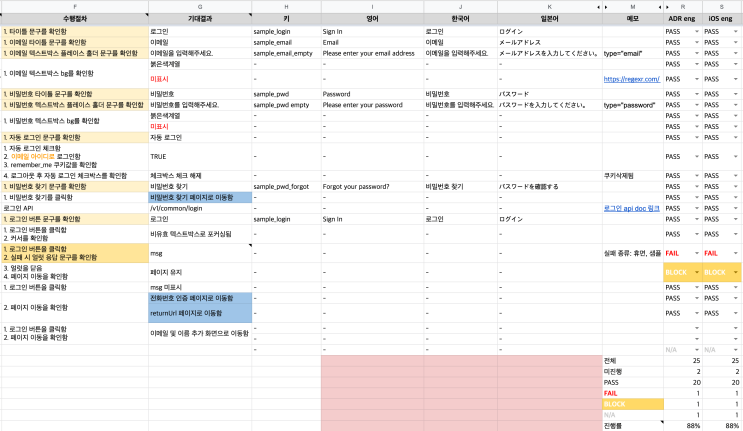Select the 로그인 API procedure cell
The image size is (743, 431).
pos(75,208)
